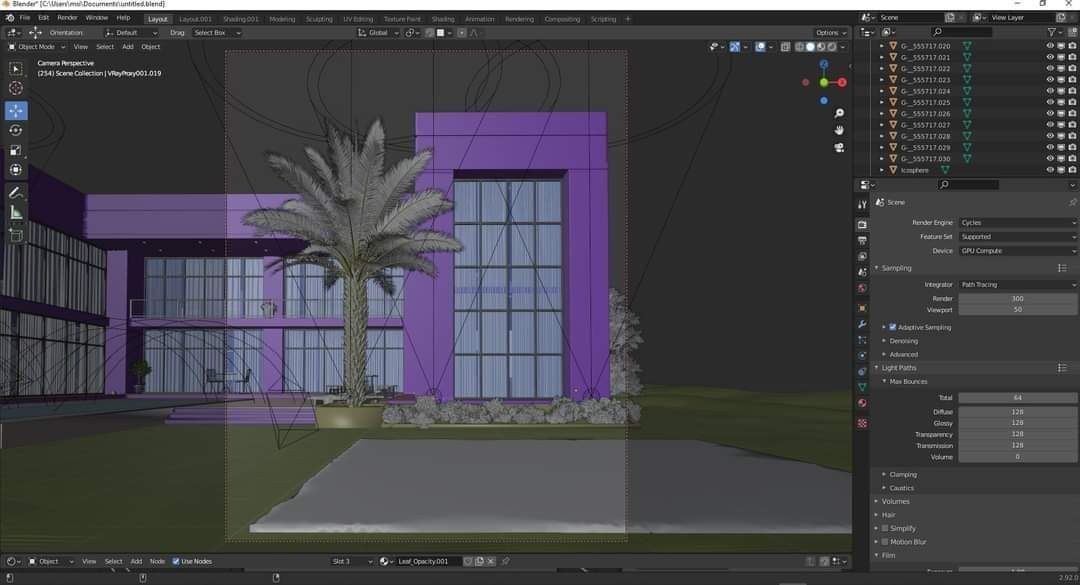Open the Material Properties tab
The image size is (1080, 585).
862,403
